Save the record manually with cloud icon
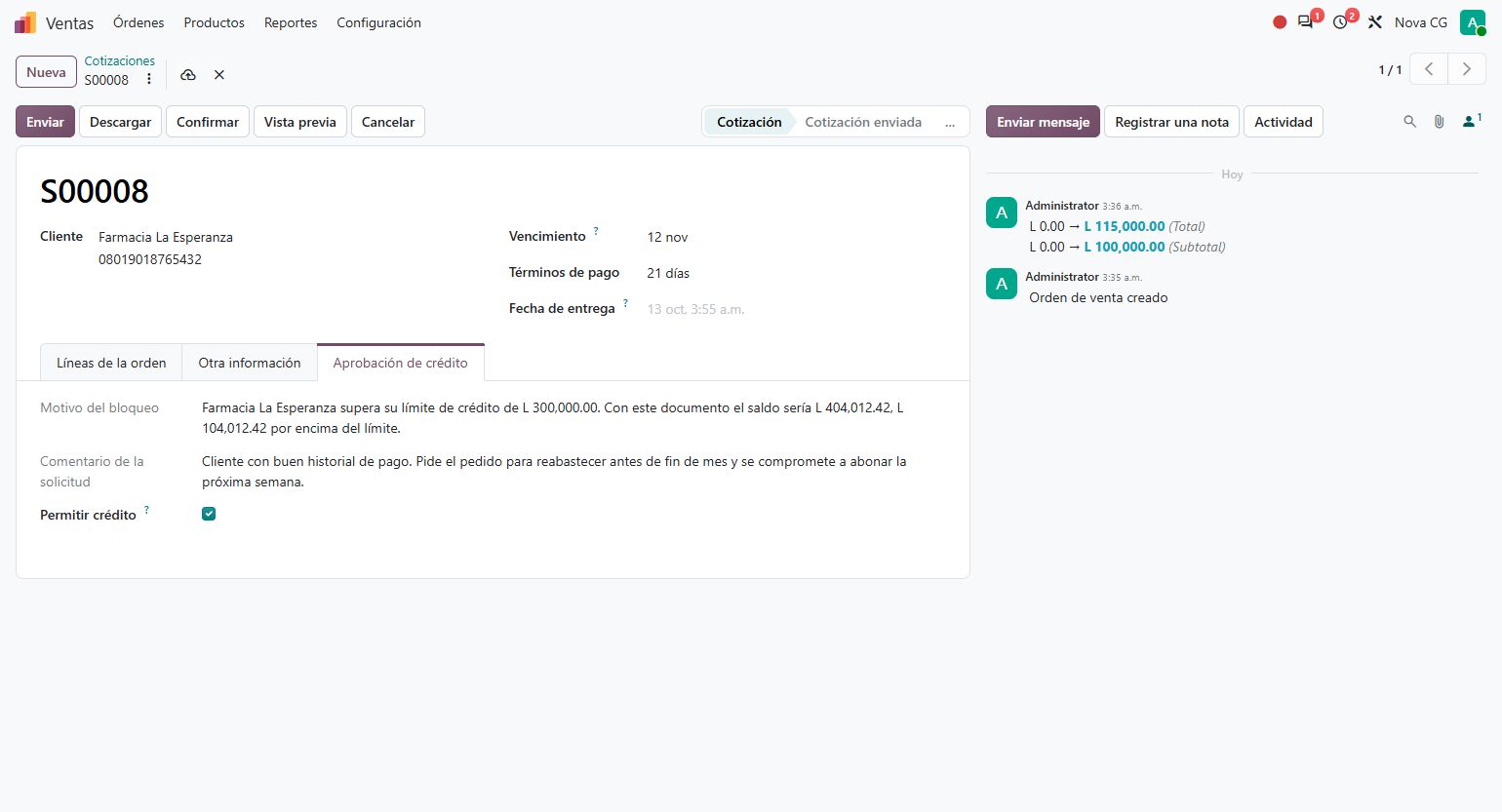The height and width of the screenshot is (812, 1502). tap(188, 75)
